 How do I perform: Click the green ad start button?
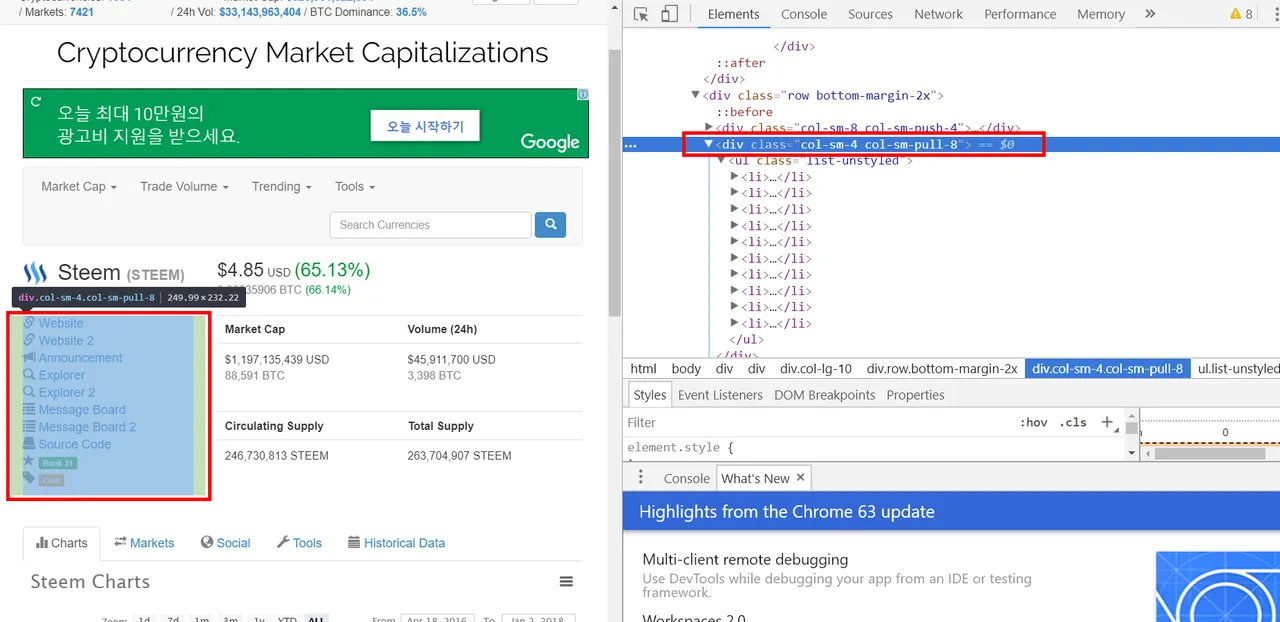pyautogui.click(x=425, y=126)
